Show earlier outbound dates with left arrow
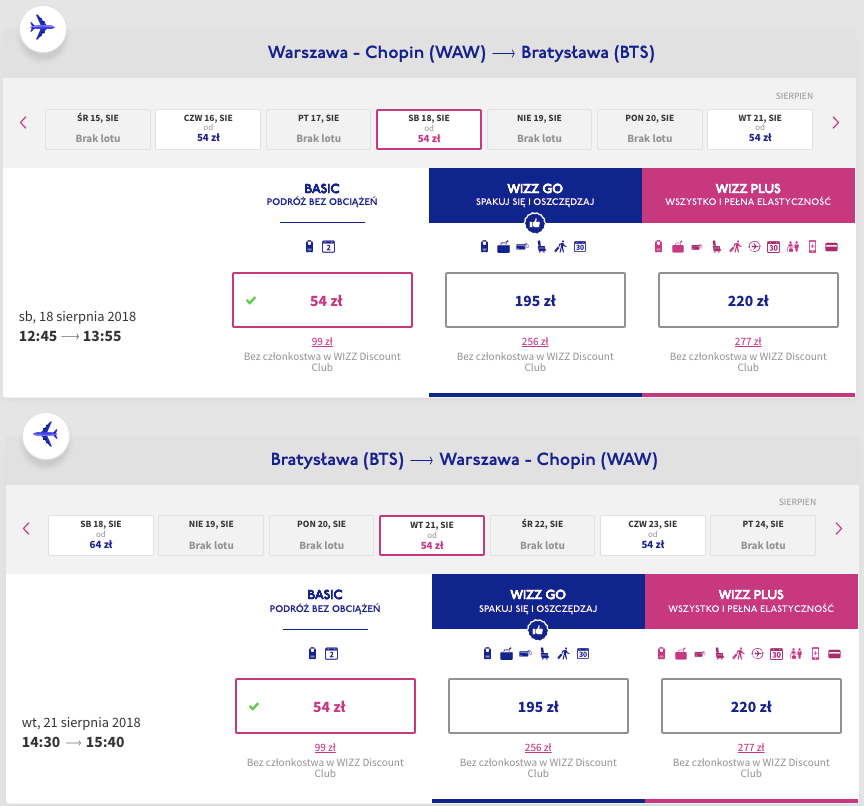Screen dimensions: 864x806 click(x=23, y=122)
